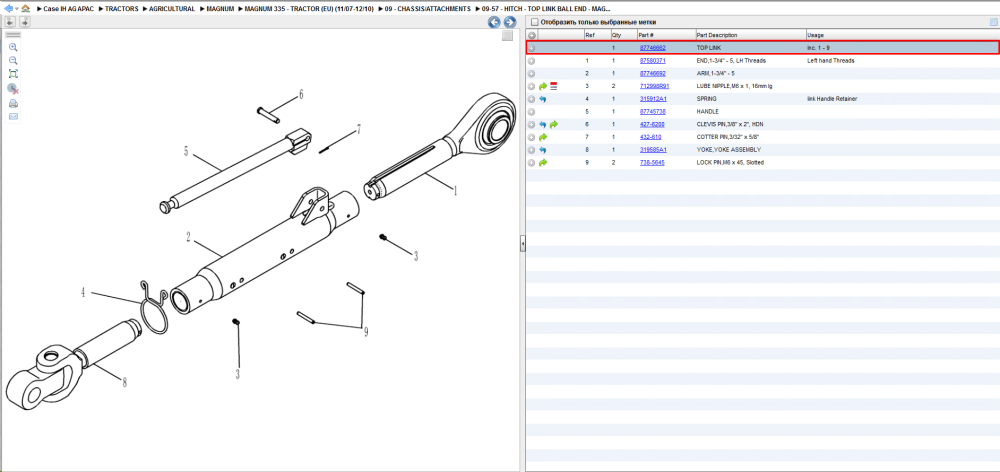Screen dimensions: 1000x472
Task: Print the parts diagram
Action: 13,103
